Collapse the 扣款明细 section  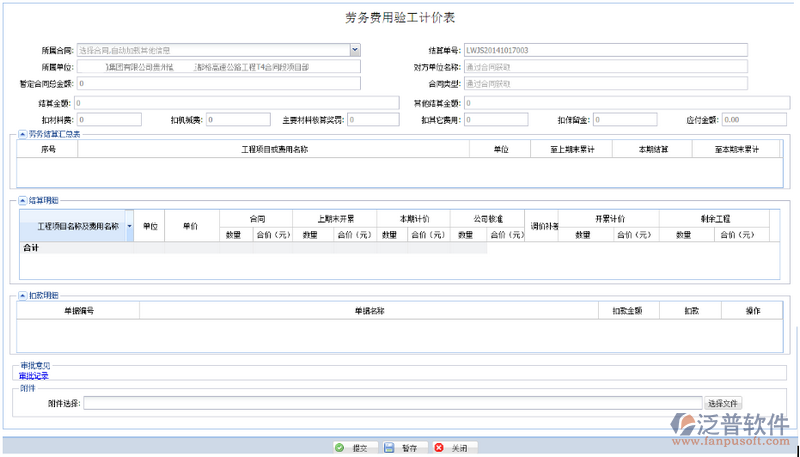click(x=23, y=295)
